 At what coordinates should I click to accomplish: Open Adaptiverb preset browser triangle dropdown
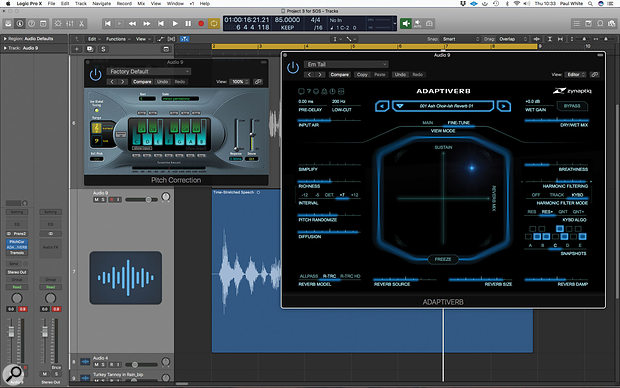pos(400,106)
